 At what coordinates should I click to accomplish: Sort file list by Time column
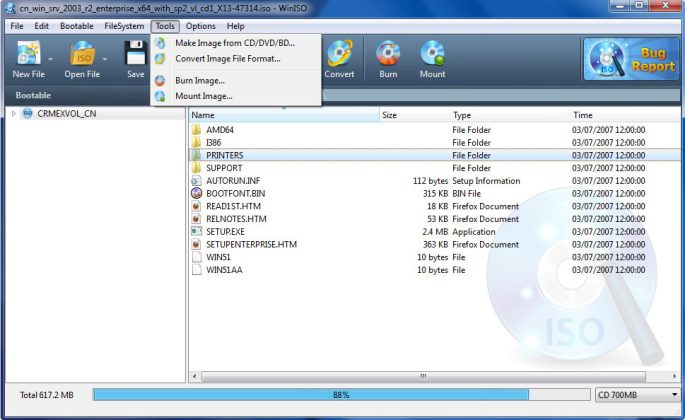(625, 115)
